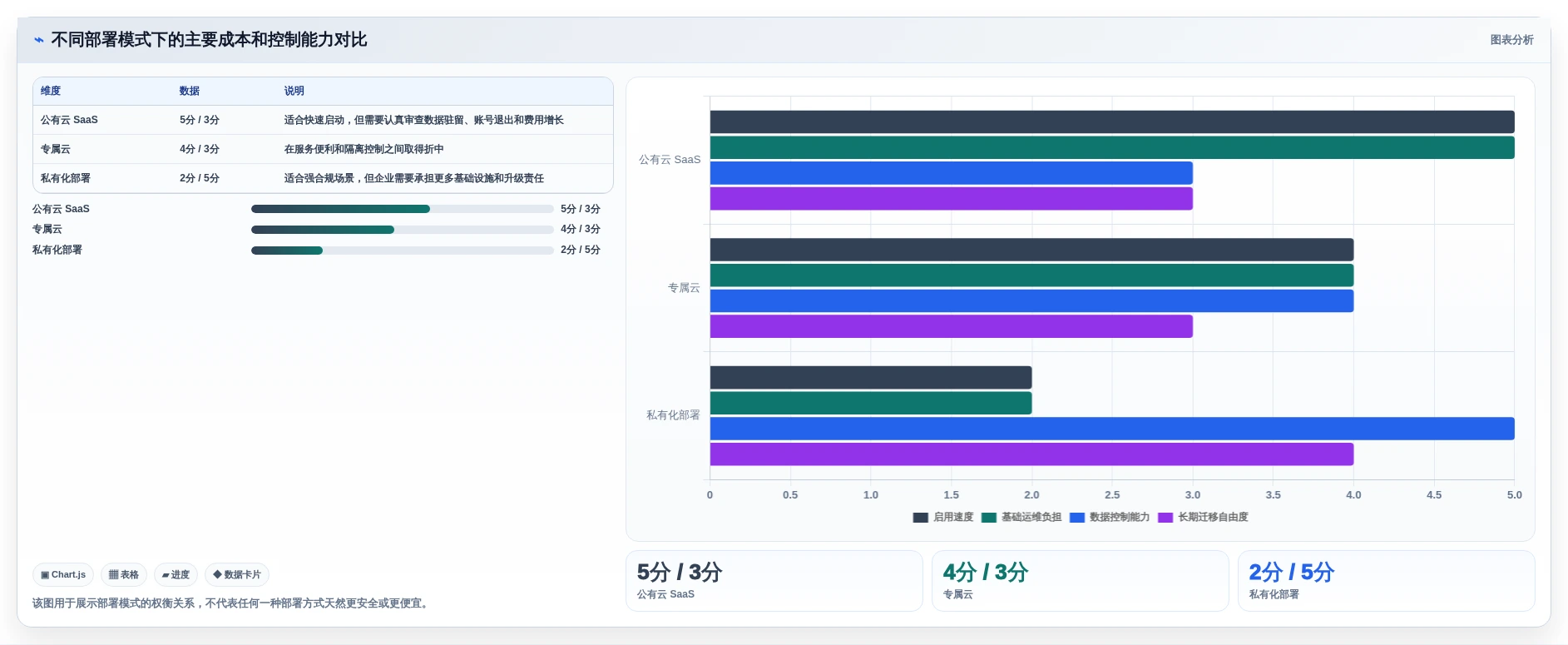Image resolution: width=1568 pixels, height=645 pixels.
Task: Click the 公有云 SaaS chart axis label
Action: pos(670,160)
